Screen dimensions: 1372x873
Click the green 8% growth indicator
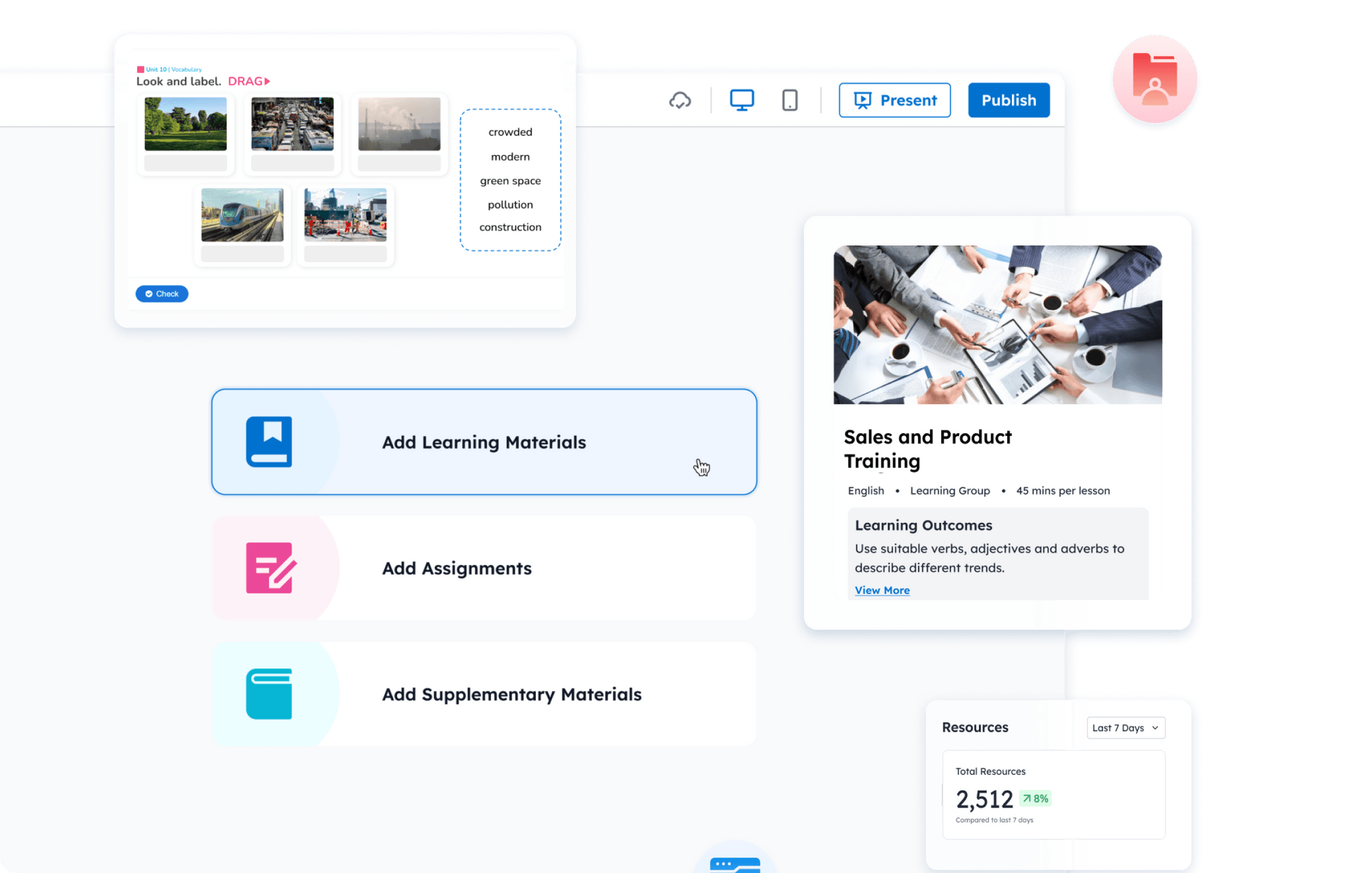tap(1034, 798)
